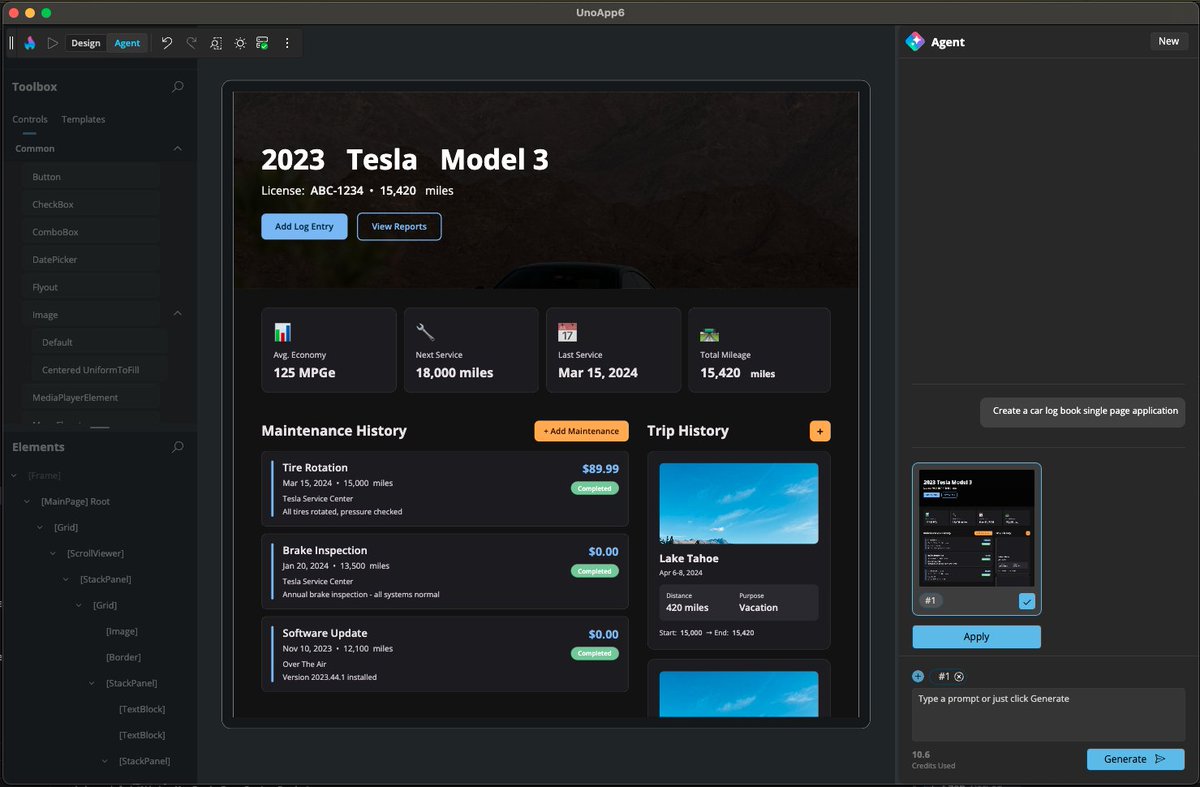This screenshot has height=787, width=1200.
Task: Add attachment with the blue plus icon
Action: [918, 676]
